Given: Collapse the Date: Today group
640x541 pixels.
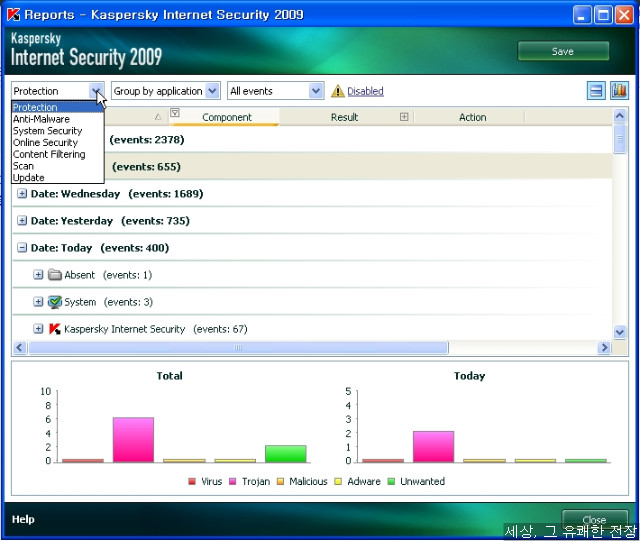Looking at the screenshot, I should 22,248.
